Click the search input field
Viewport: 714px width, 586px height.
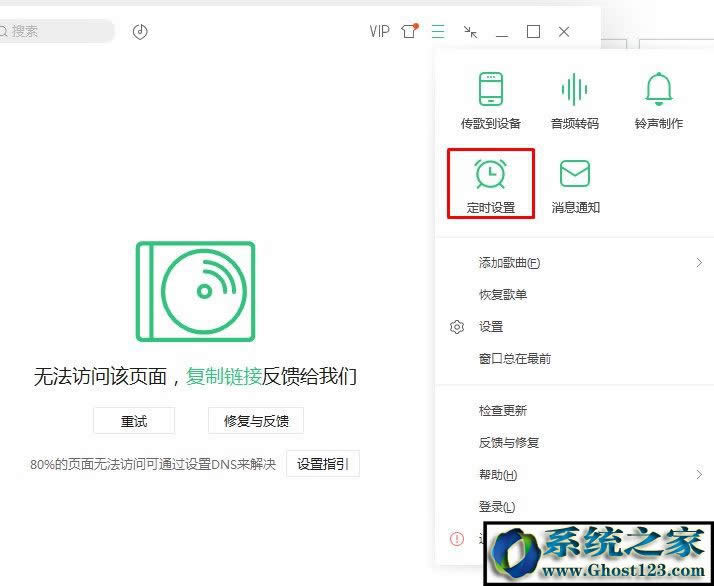click(56, 31)
